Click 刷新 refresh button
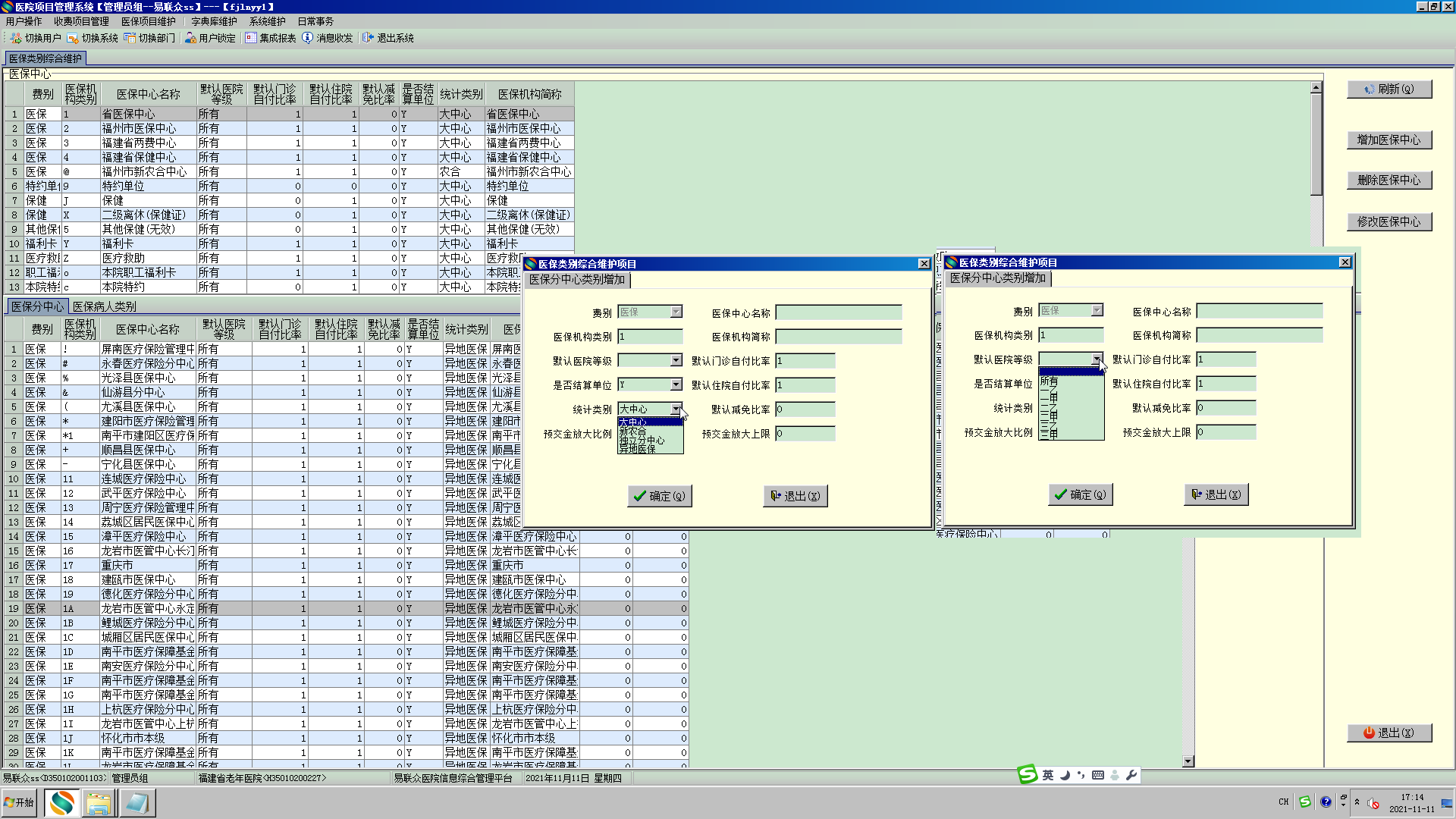This screenshot has width=1456, height=819. [1389, 89]
